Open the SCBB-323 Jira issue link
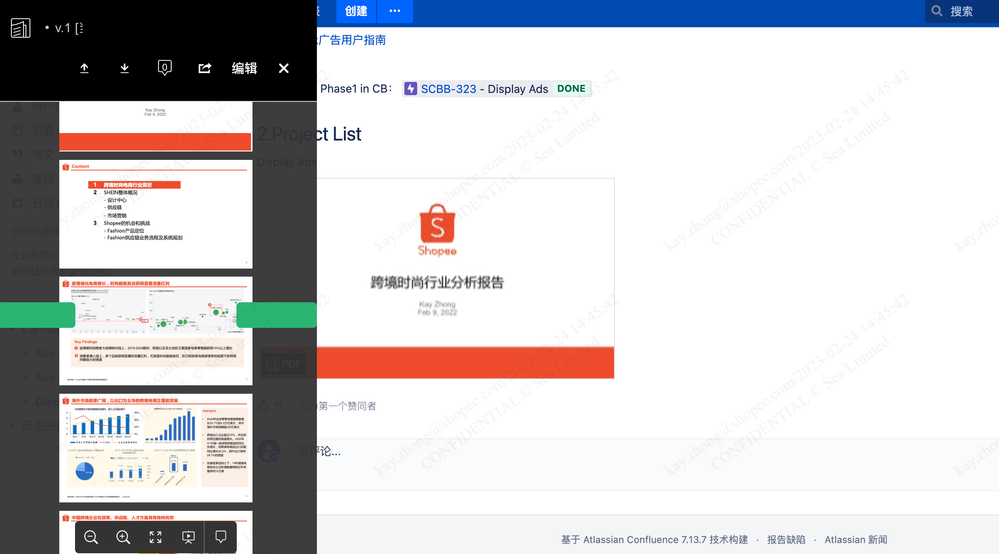 click(449, 89)
